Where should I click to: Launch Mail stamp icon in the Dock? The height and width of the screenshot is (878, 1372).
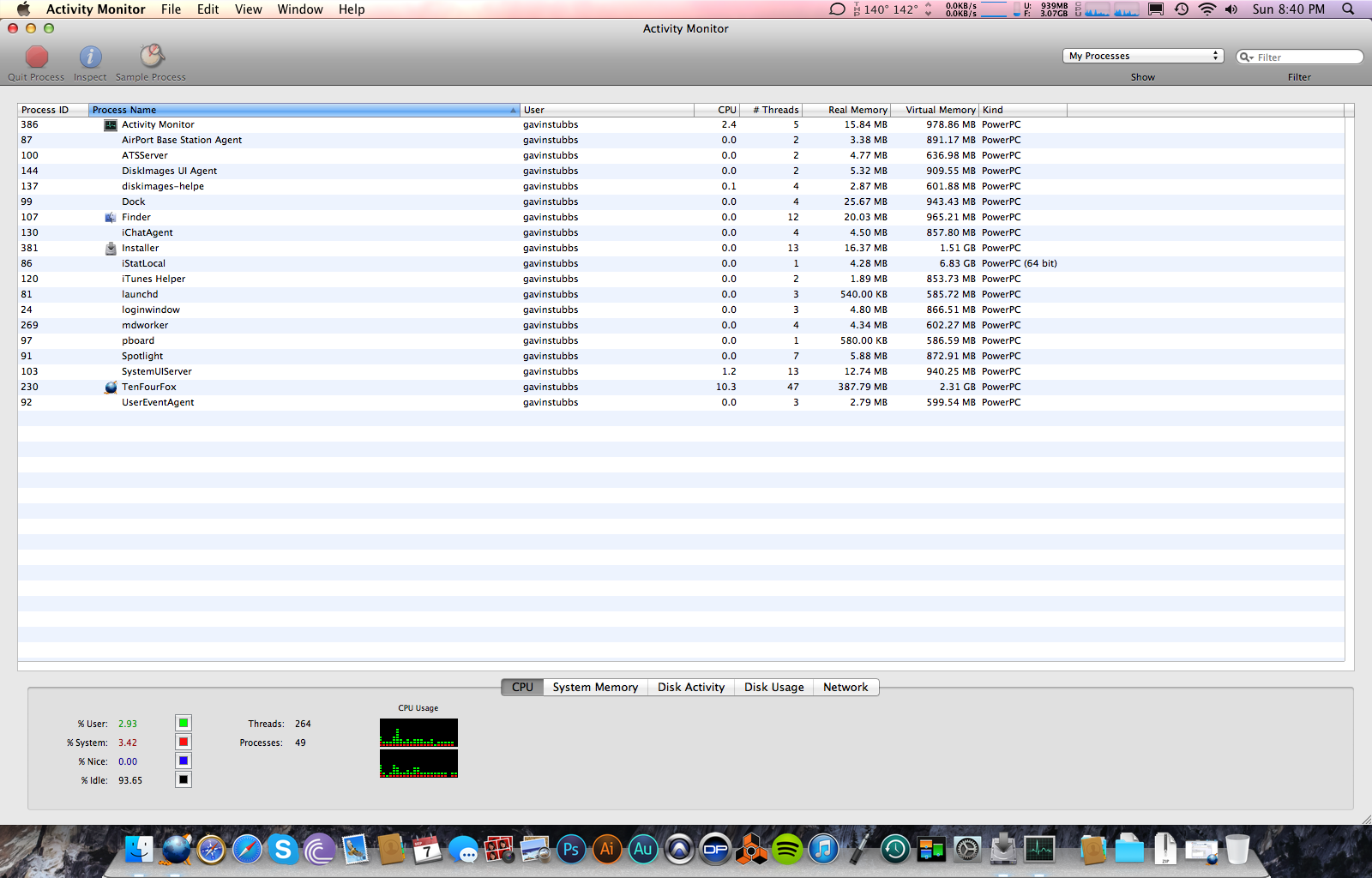point(355,849)
